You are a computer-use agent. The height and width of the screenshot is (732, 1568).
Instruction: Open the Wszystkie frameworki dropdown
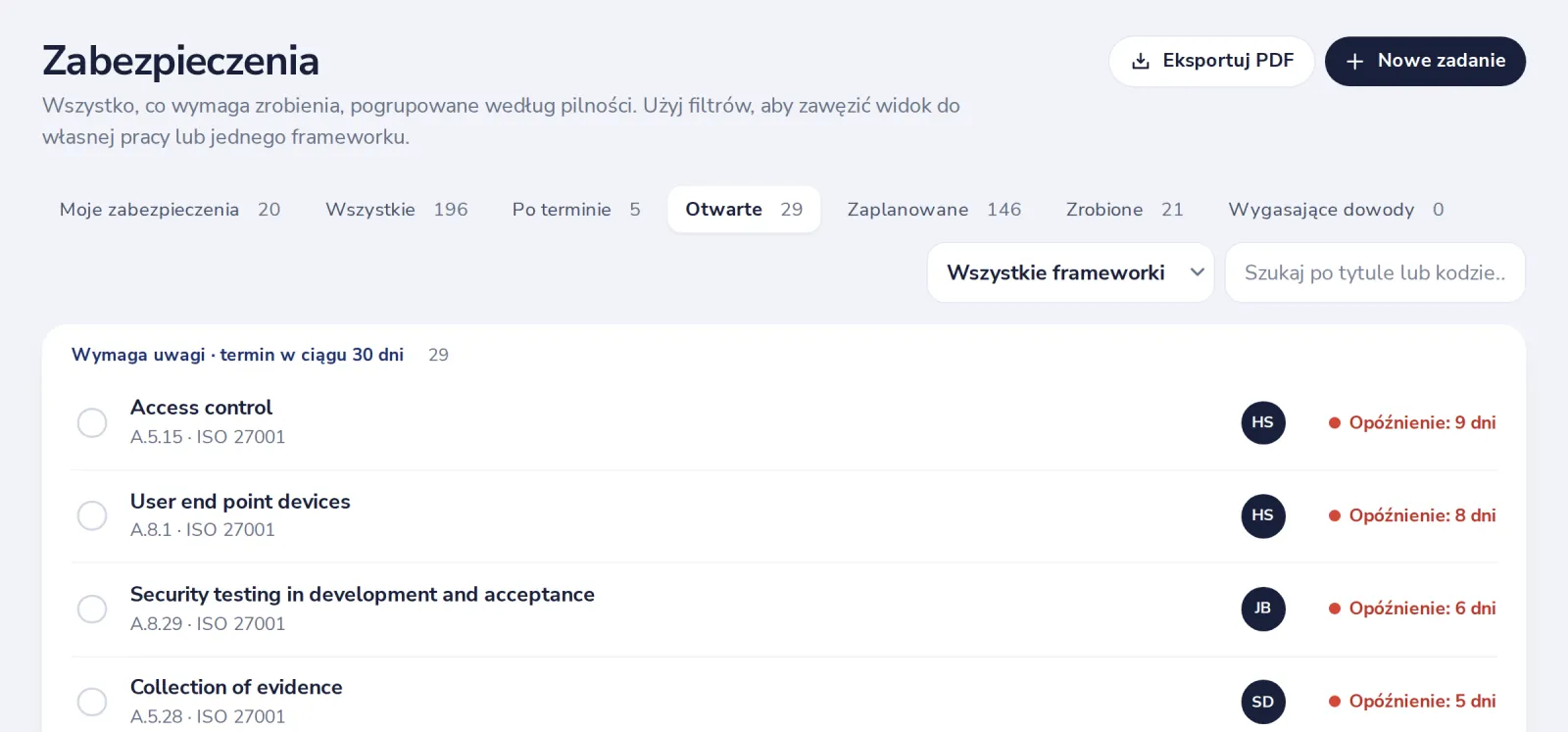[1070, 272]
